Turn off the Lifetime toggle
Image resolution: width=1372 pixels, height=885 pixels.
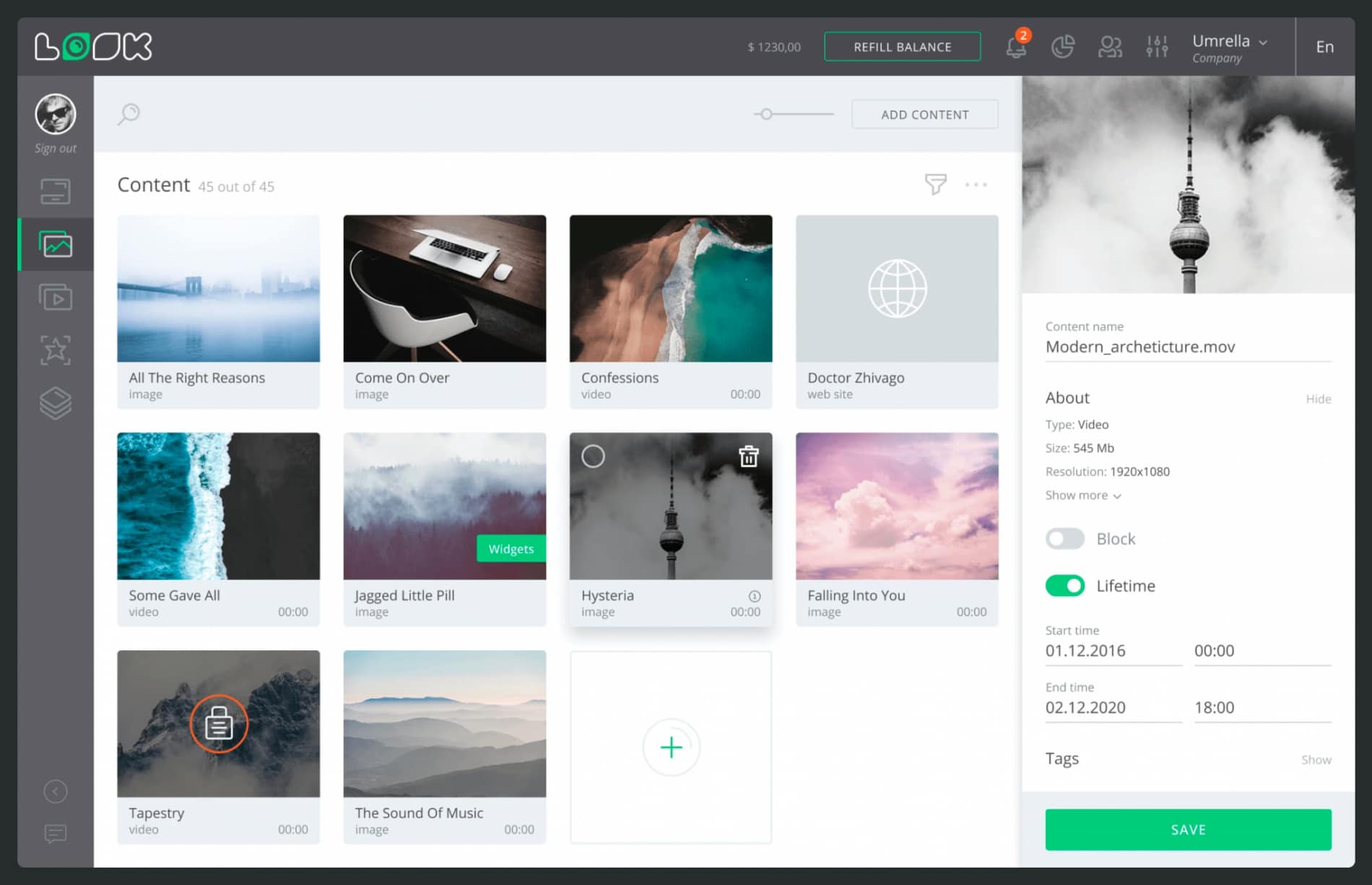(1064, 586)
